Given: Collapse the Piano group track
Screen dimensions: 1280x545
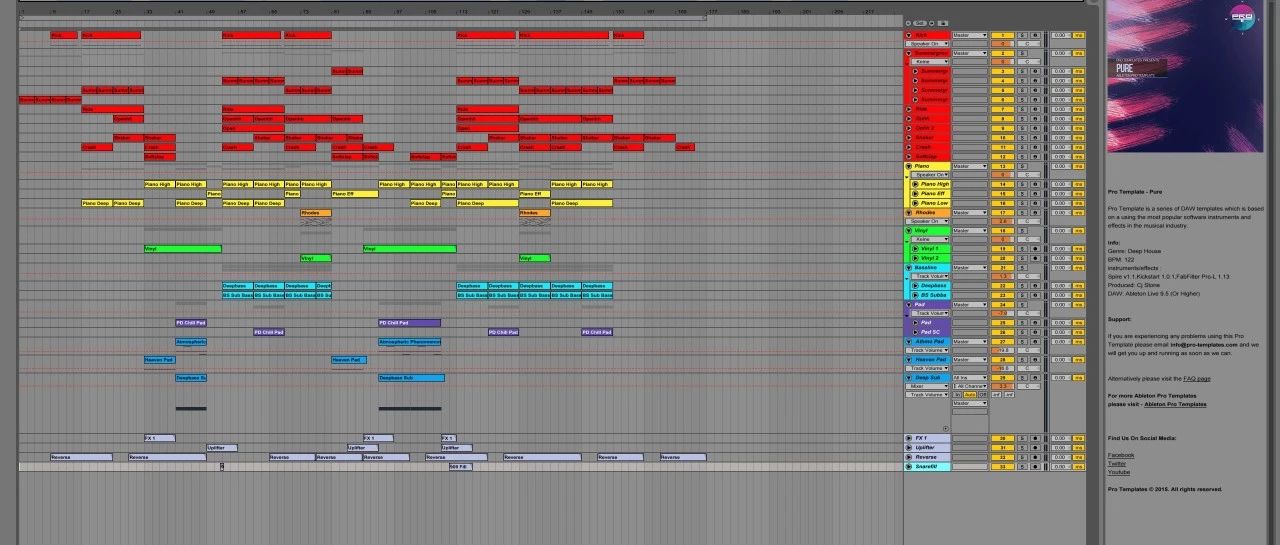Looking at the screenshot, I should (908, 166).
